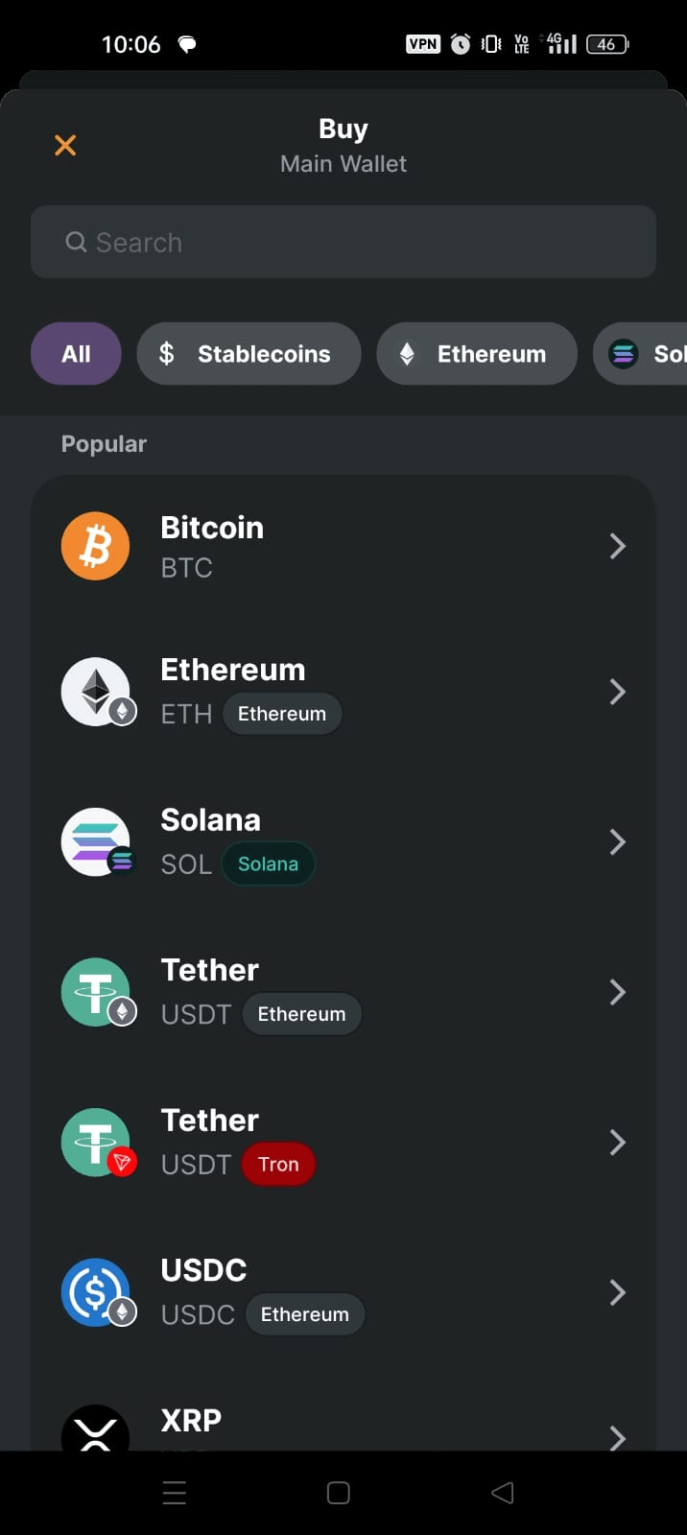This screenshot has width=687, height=1535.
Task: Tap the search magnifier icon
Action: (76, 242)
